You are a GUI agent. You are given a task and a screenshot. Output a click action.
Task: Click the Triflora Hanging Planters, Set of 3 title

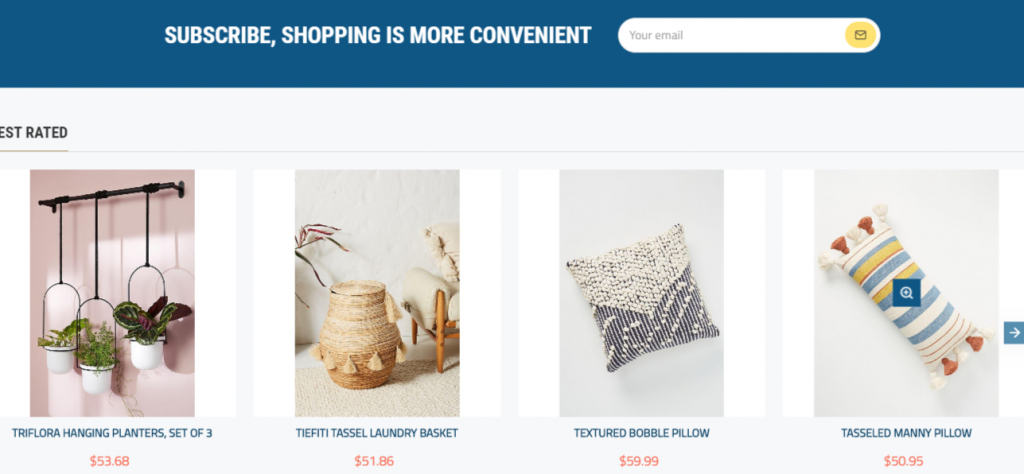(x=112, y=433)
